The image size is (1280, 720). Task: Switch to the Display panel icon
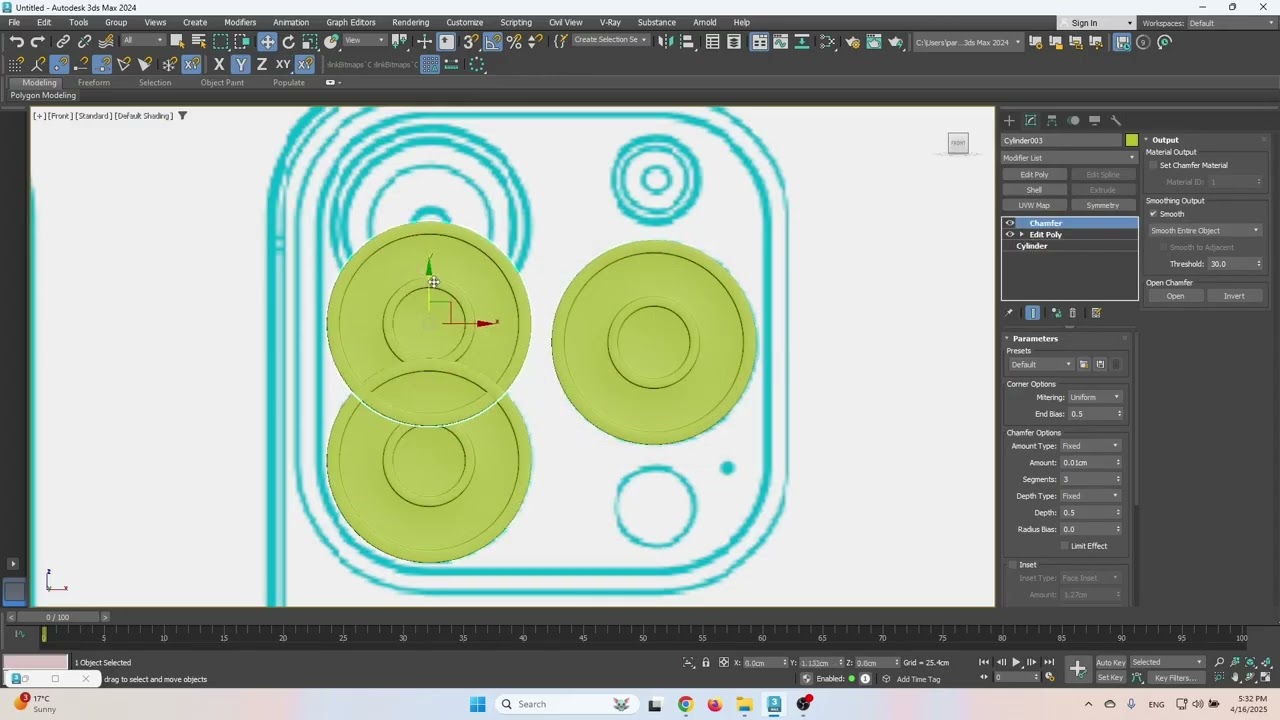[1094, 120]
